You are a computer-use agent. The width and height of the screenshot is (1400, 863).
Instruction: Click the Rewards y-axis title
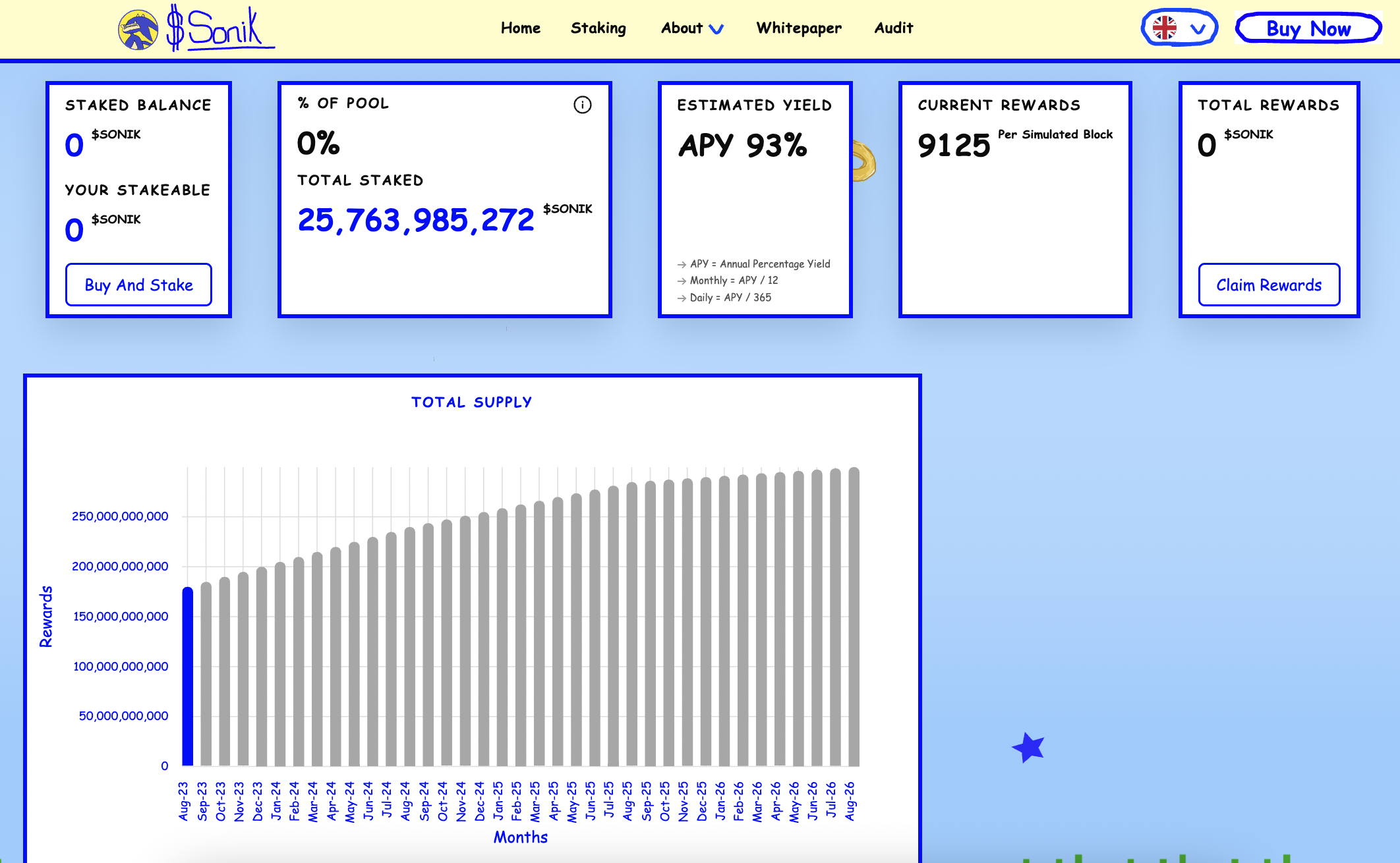point(46,617)
